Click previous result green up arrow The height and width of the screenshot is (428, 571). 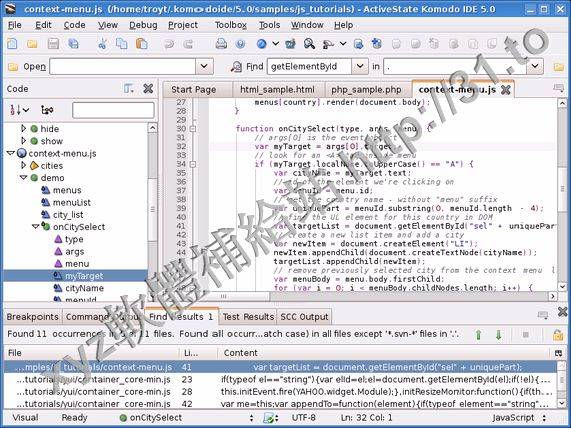(x=479, y=334)
